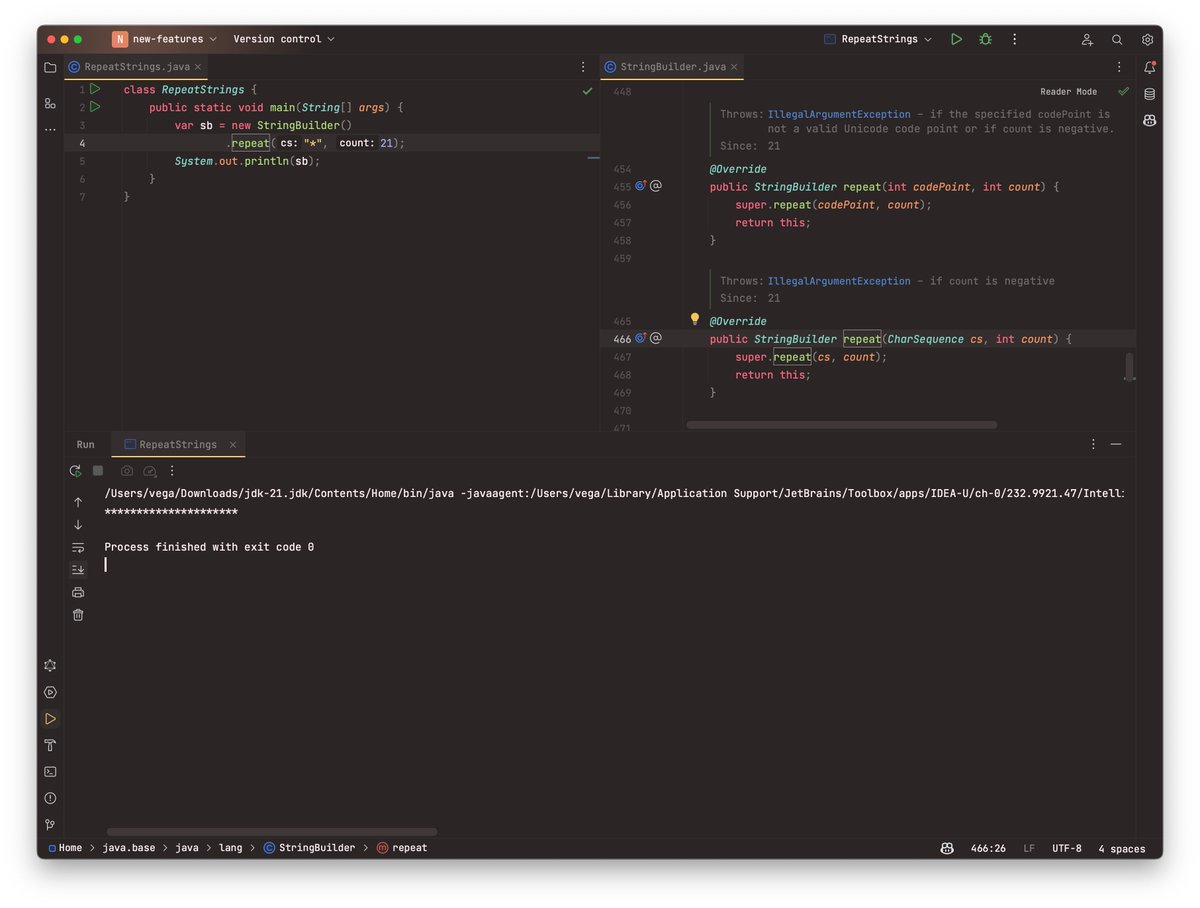Open Code With Me add-user icon
The height and width of the screenshot is (908, 1200).
point(1087,39)
